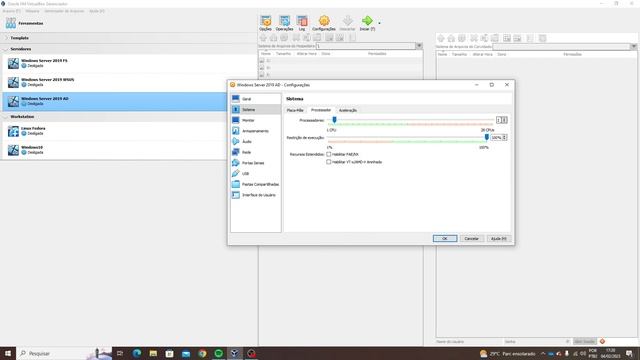Open Google Chrome from taskbar
Image resolution: width=640 pixels, height=360 pixels.
[202, 353]
